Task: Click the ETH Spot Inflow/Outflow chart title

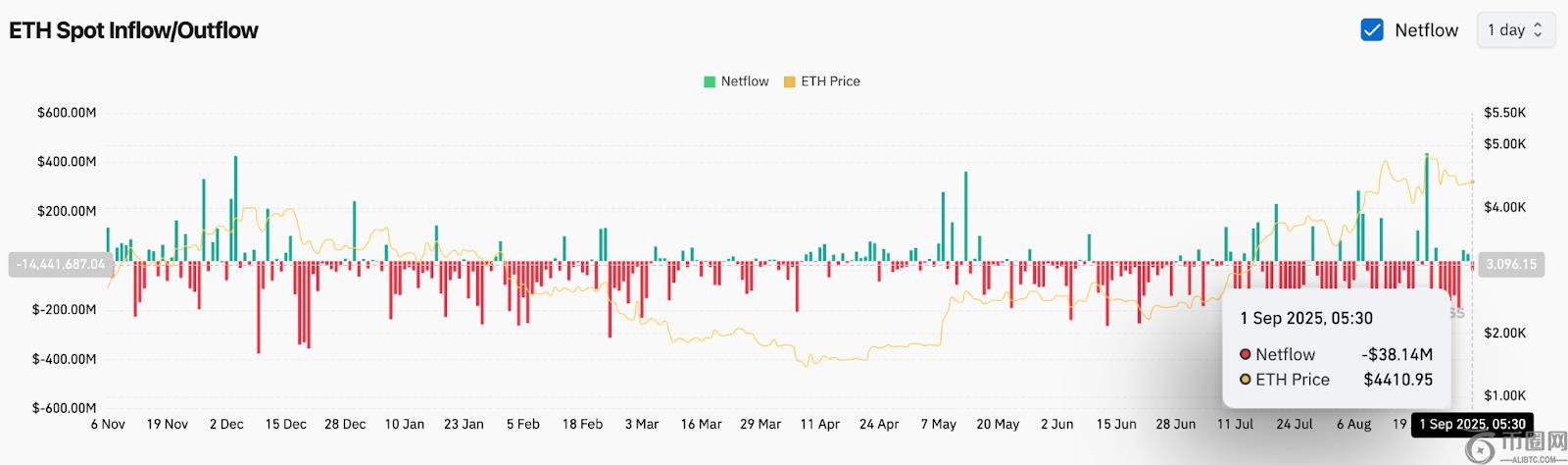Action: (133, 30)
